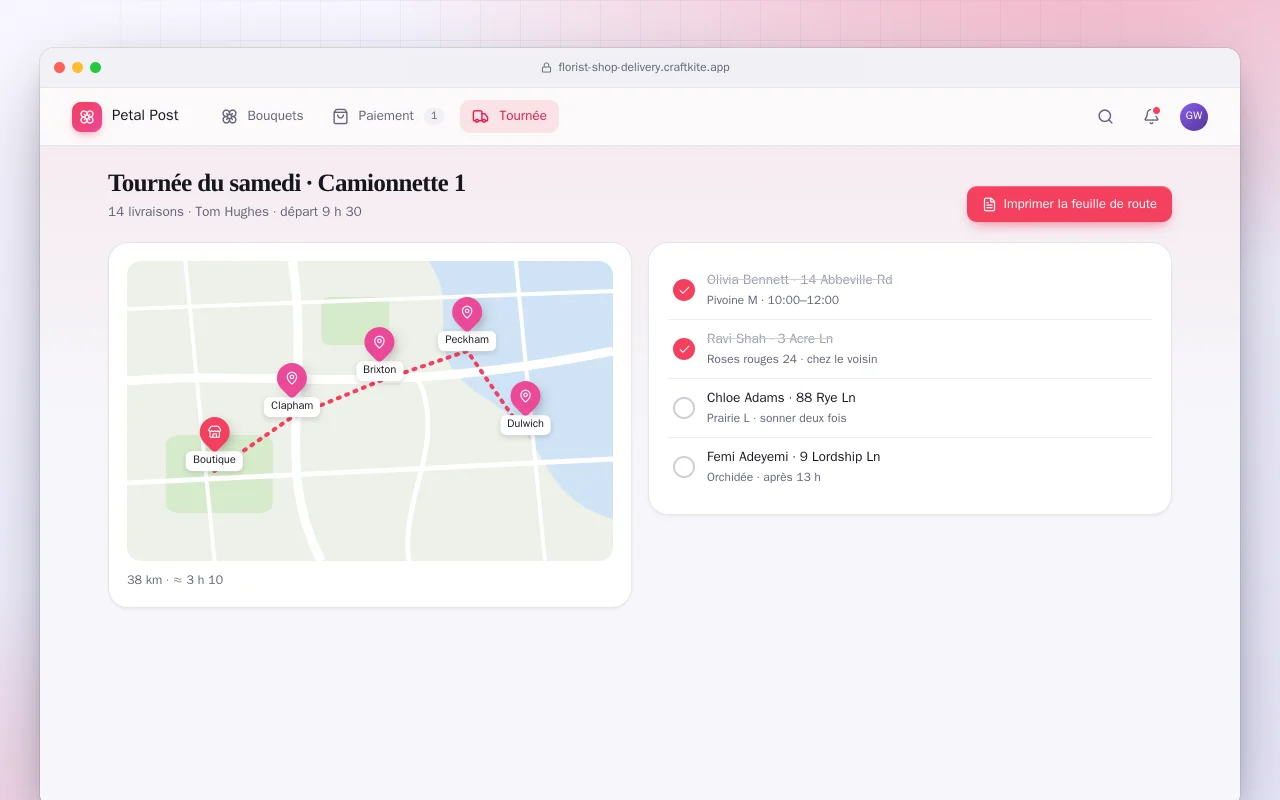Click Imprimer la feuille de route button
Screen dimensions: 1280x800
click(x=1069, y=204)
